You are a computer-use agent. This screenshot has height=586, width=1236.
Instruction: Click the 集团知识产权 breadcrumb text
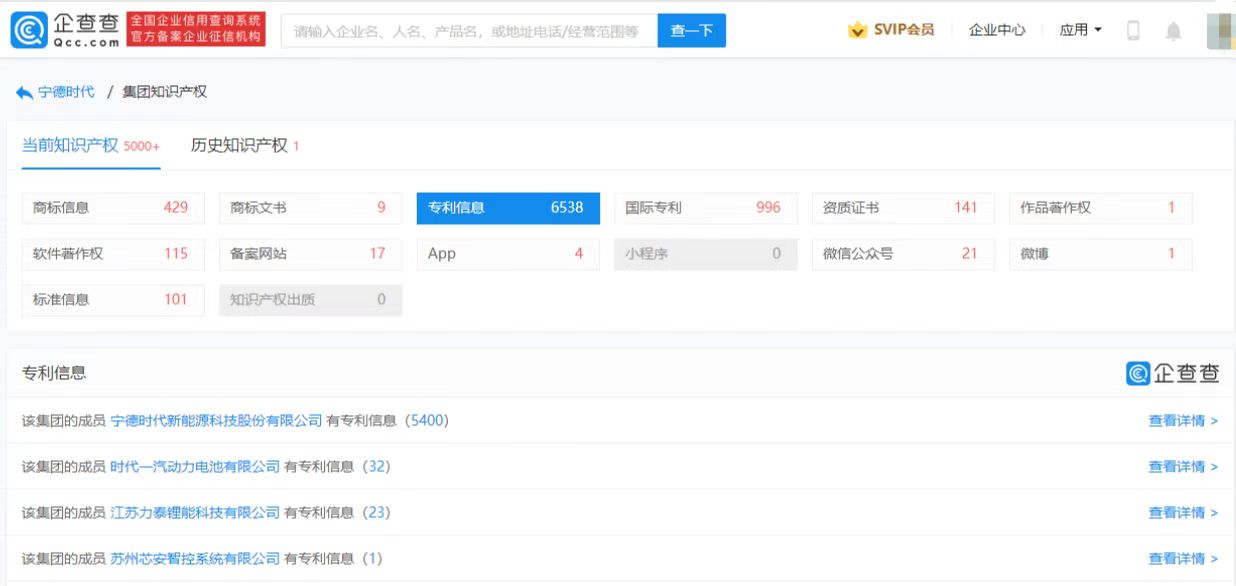click(164, 92)
